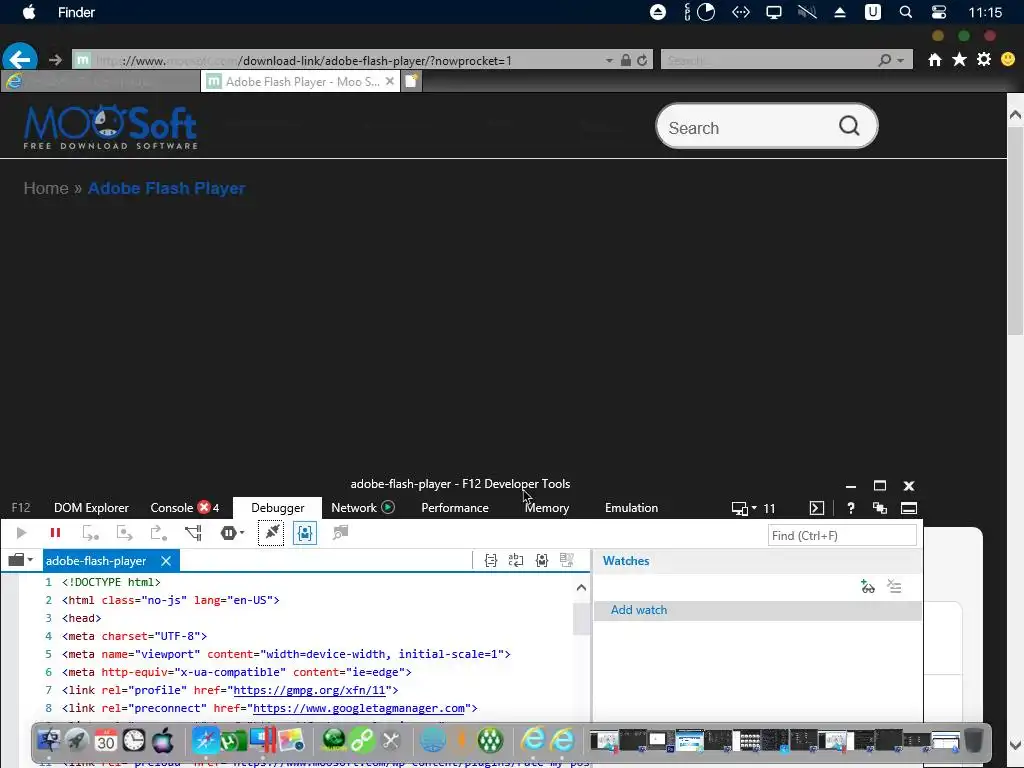1024x768 pixels.
Task: Click the Show console prompt icon
Action: (x=816, y=508)
